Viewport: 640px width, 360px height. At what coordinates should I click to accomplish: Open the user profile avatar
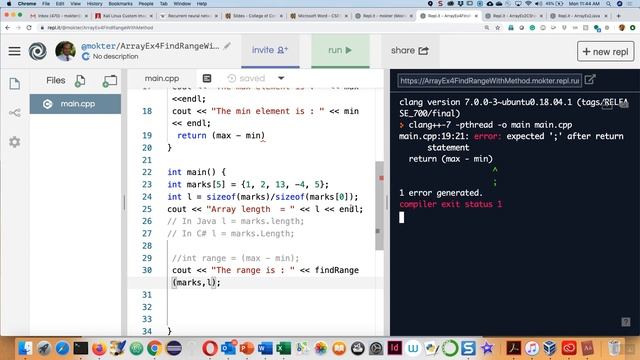[x=65, y=51]
